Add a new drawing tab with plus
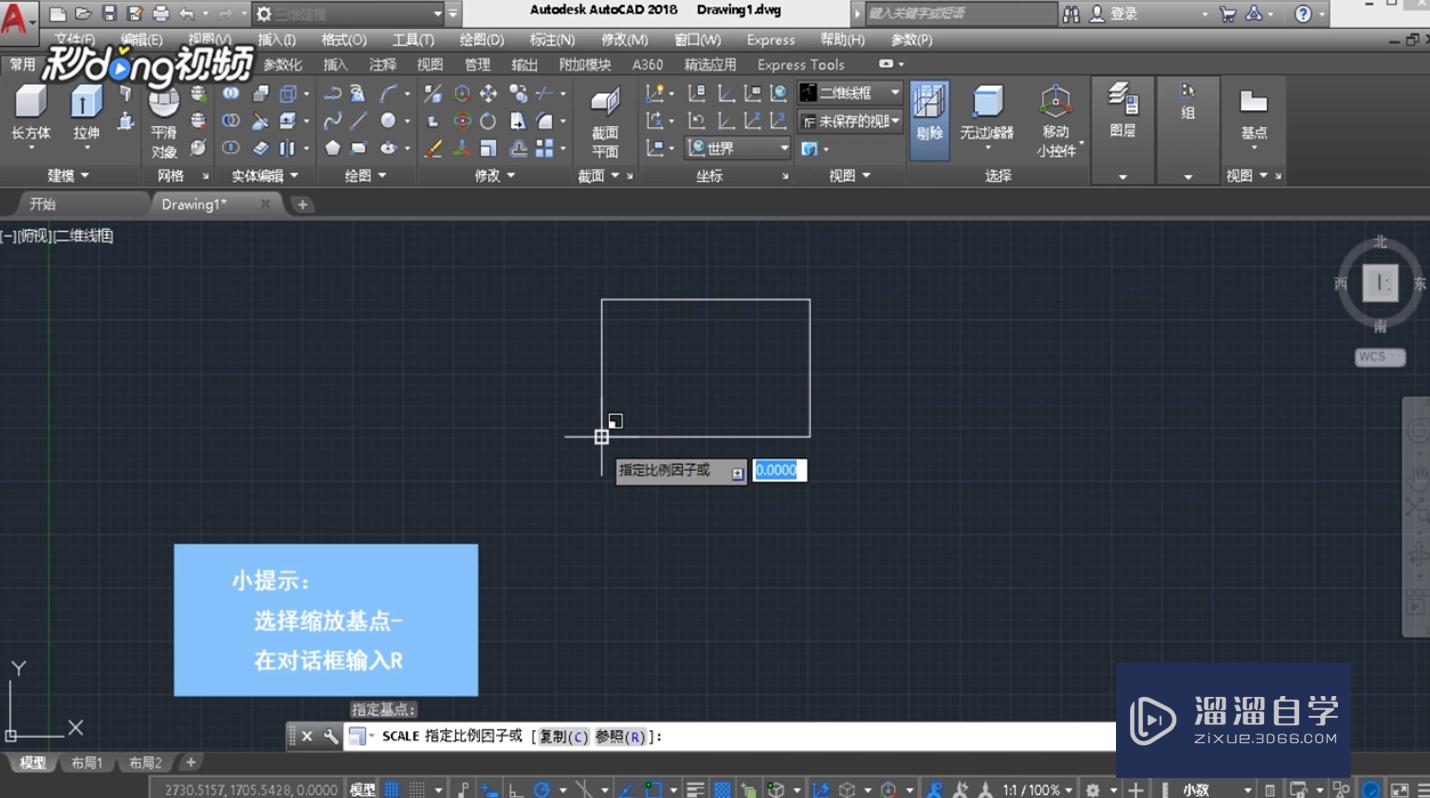Image resolution: width=1430 pixels, height=798 pixels. coord(302,204)
